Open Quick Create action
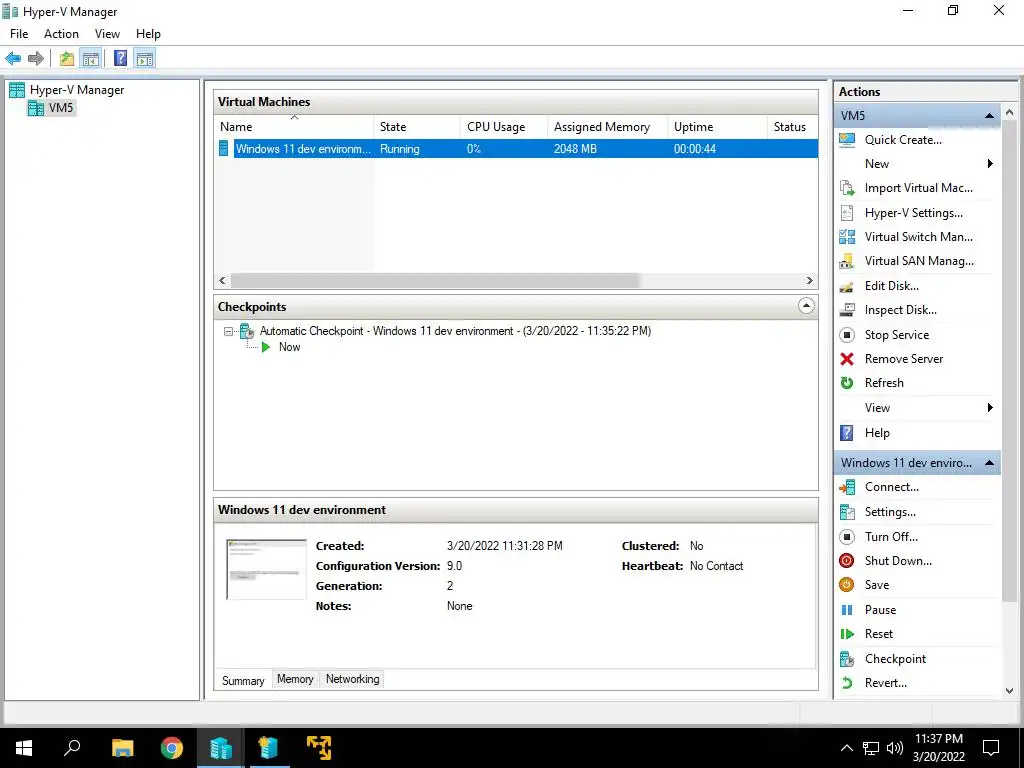 (903, 140)
